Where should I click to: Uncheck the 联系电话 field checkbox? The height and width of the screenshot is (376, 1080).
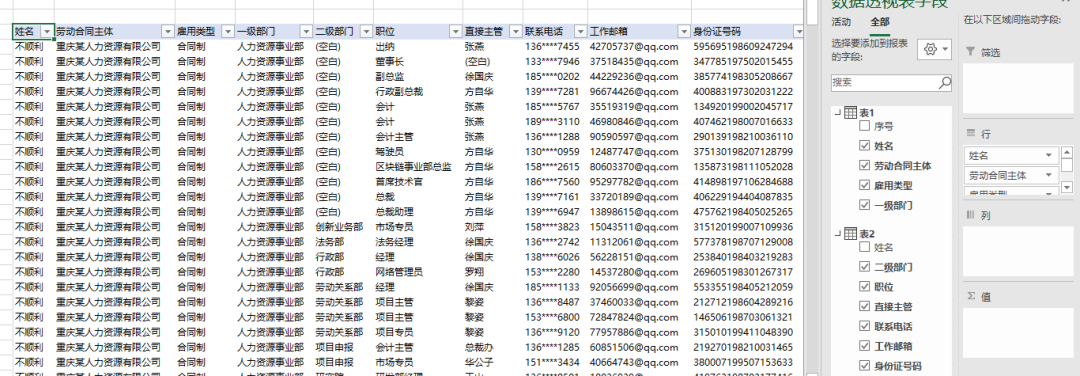864,326
